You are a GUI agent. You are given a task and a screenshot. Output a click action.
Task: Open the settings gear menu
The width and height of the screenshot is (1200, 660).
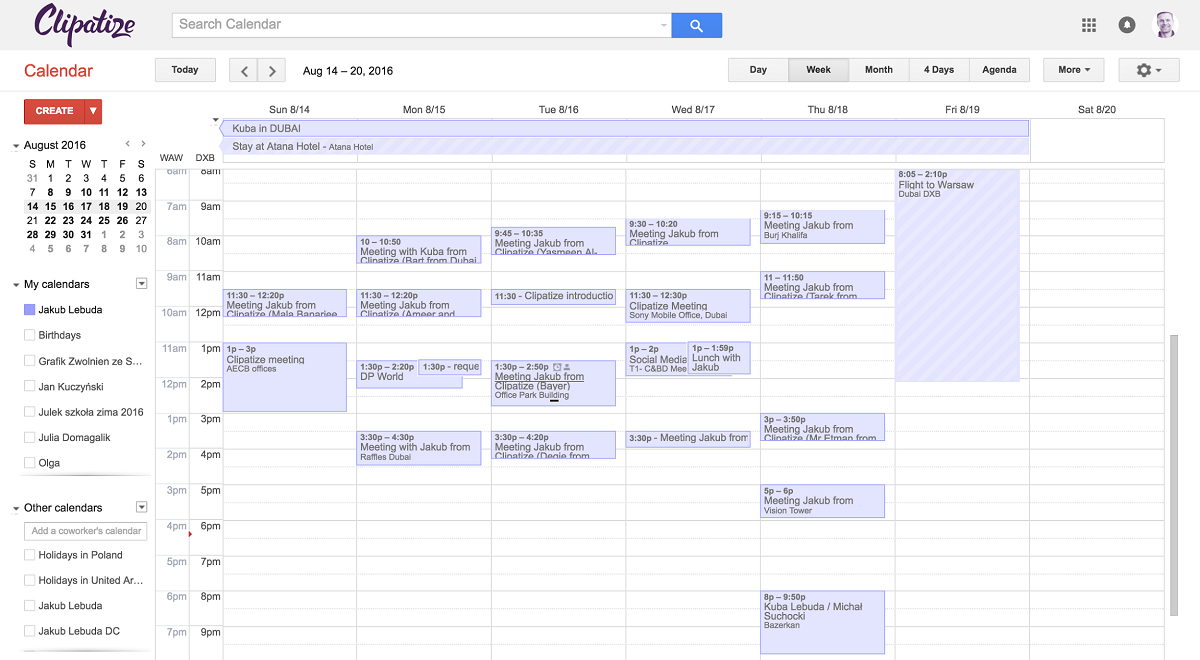[1149, 70]
